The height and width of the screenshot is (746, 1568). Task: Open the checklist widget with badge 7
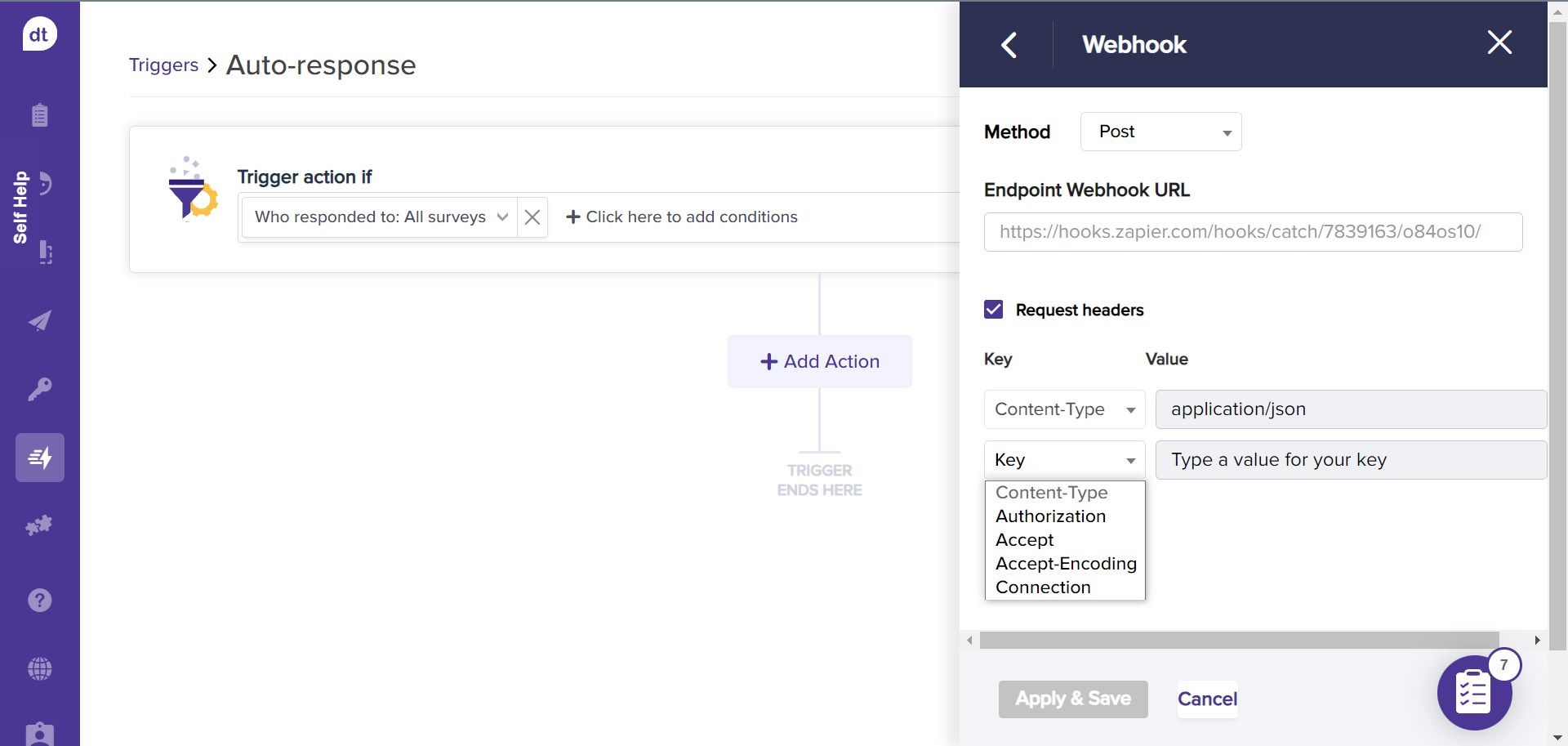[x=1474, y=693]
